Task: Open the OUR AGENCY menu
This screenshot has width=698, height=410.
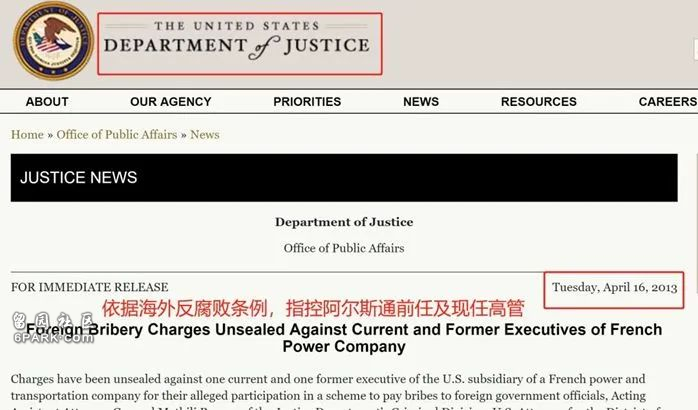Action: [x=170, y=101]
